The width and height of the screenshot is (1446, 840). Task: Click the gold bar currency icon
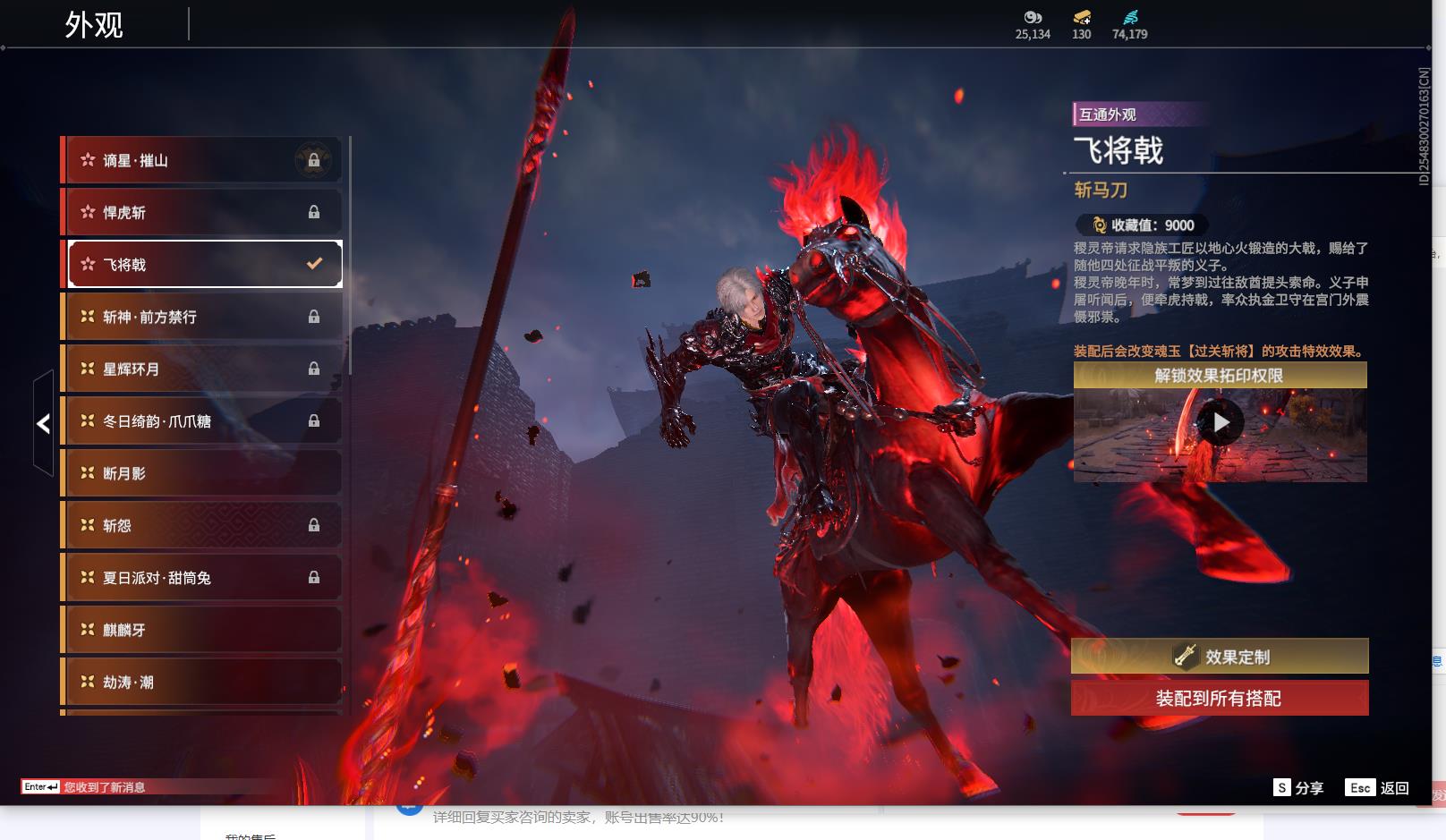1082,17
